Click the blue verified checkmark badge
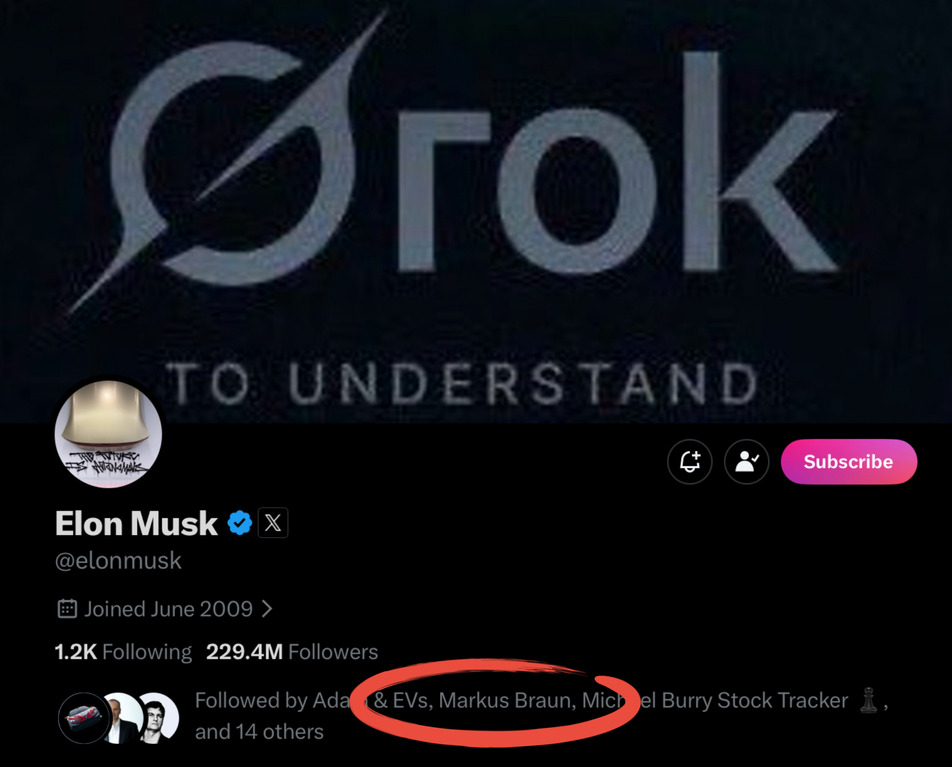 pos(240,523)
